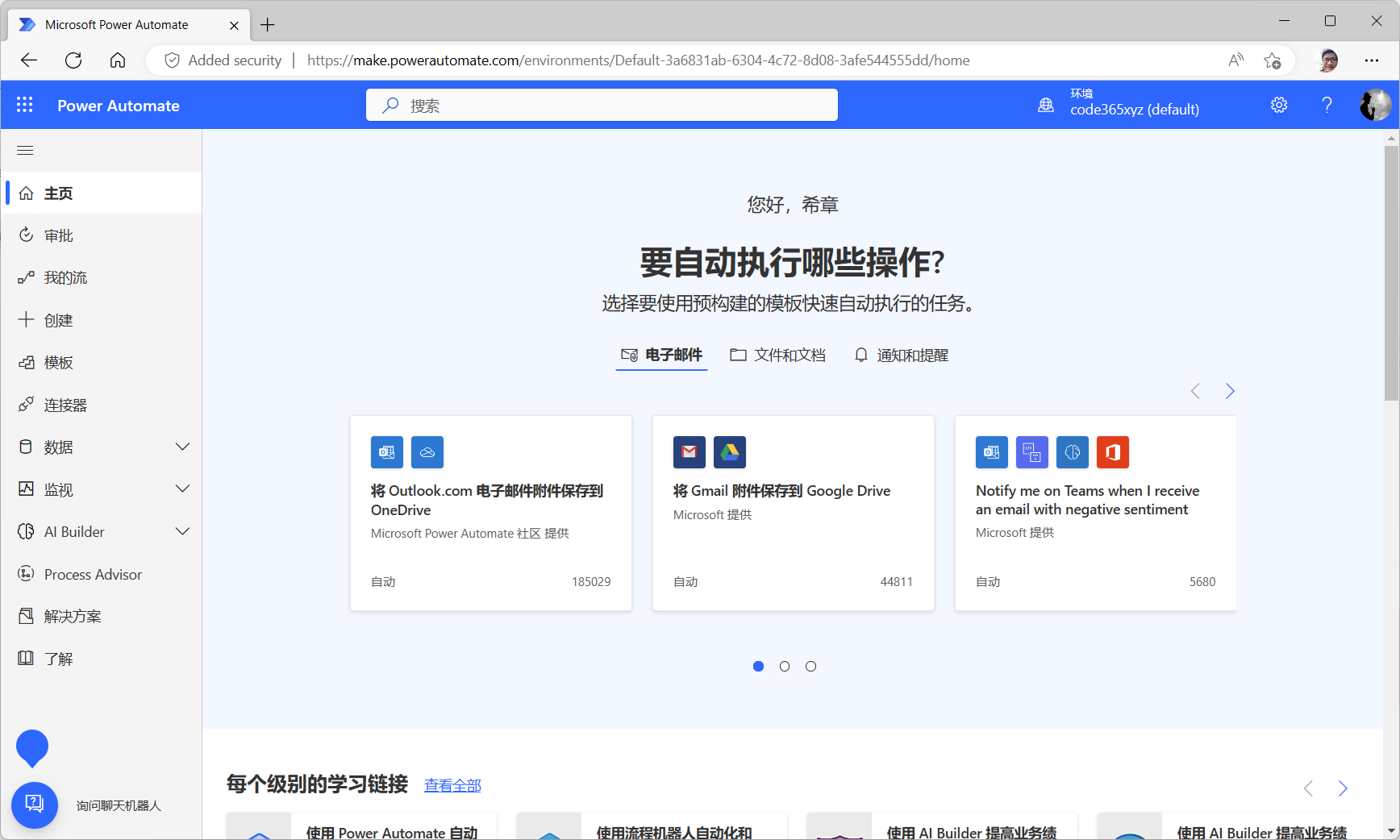Open Outlook.com attachments to OneDrive template

[x=490, y=513]
